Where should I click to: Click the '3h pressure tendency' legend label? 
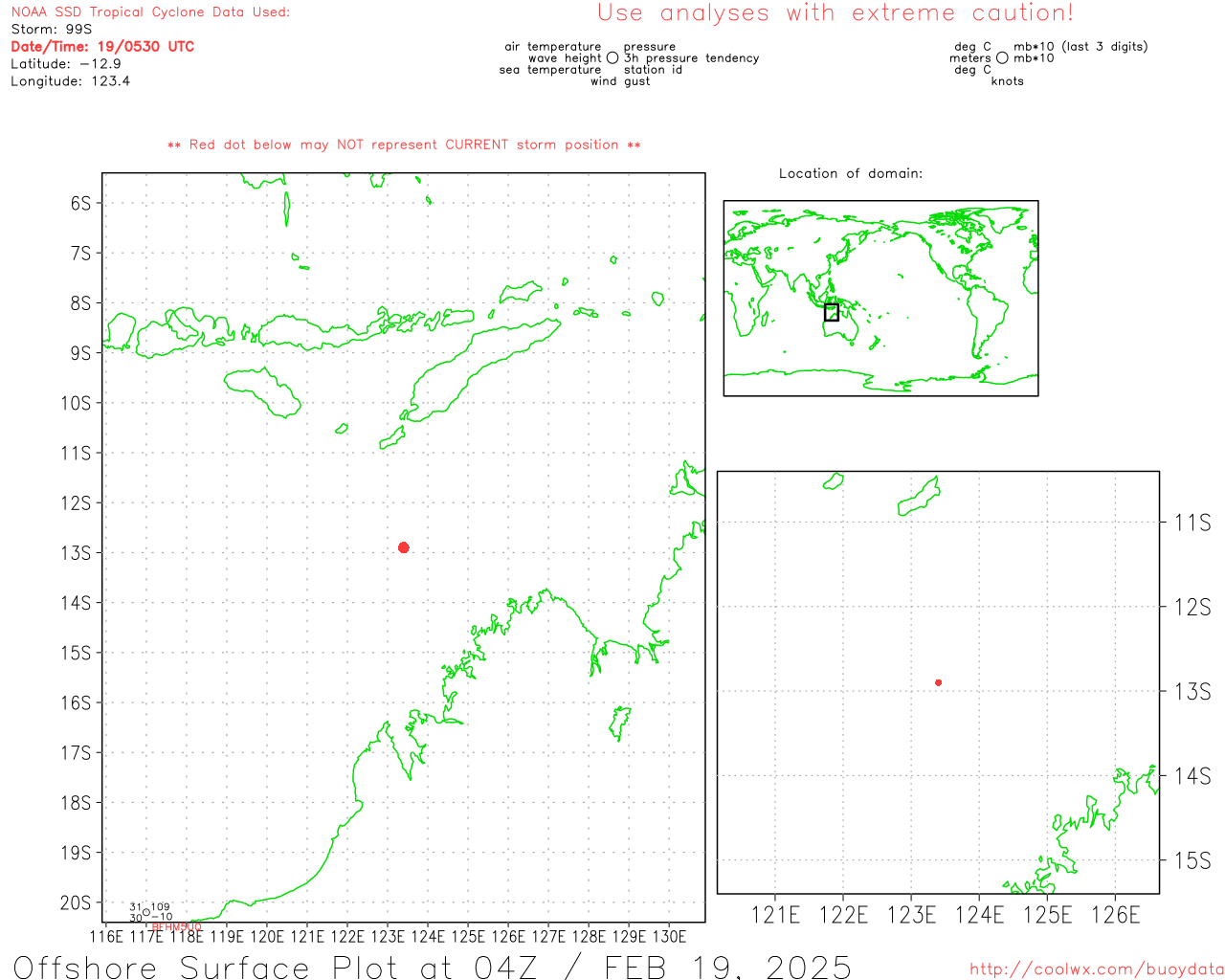tap(692, 57)
